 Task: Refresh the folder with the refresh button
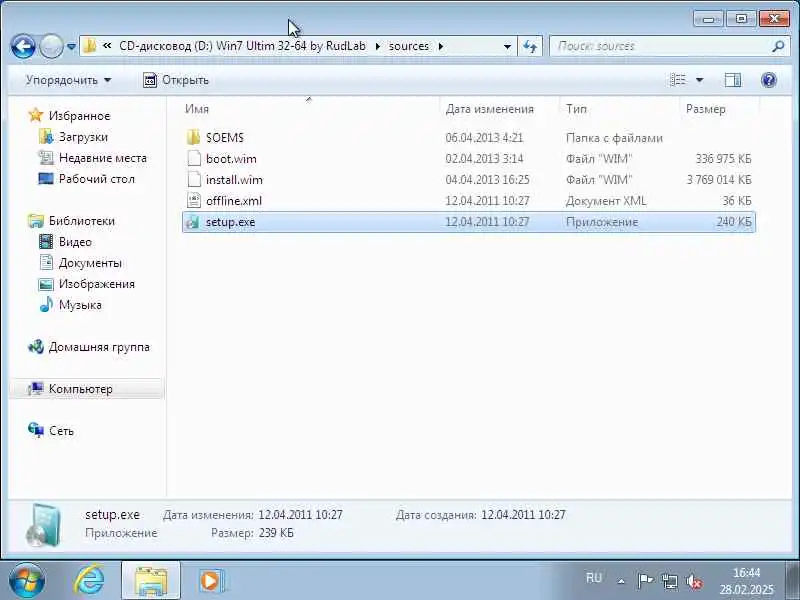point(530,47)
